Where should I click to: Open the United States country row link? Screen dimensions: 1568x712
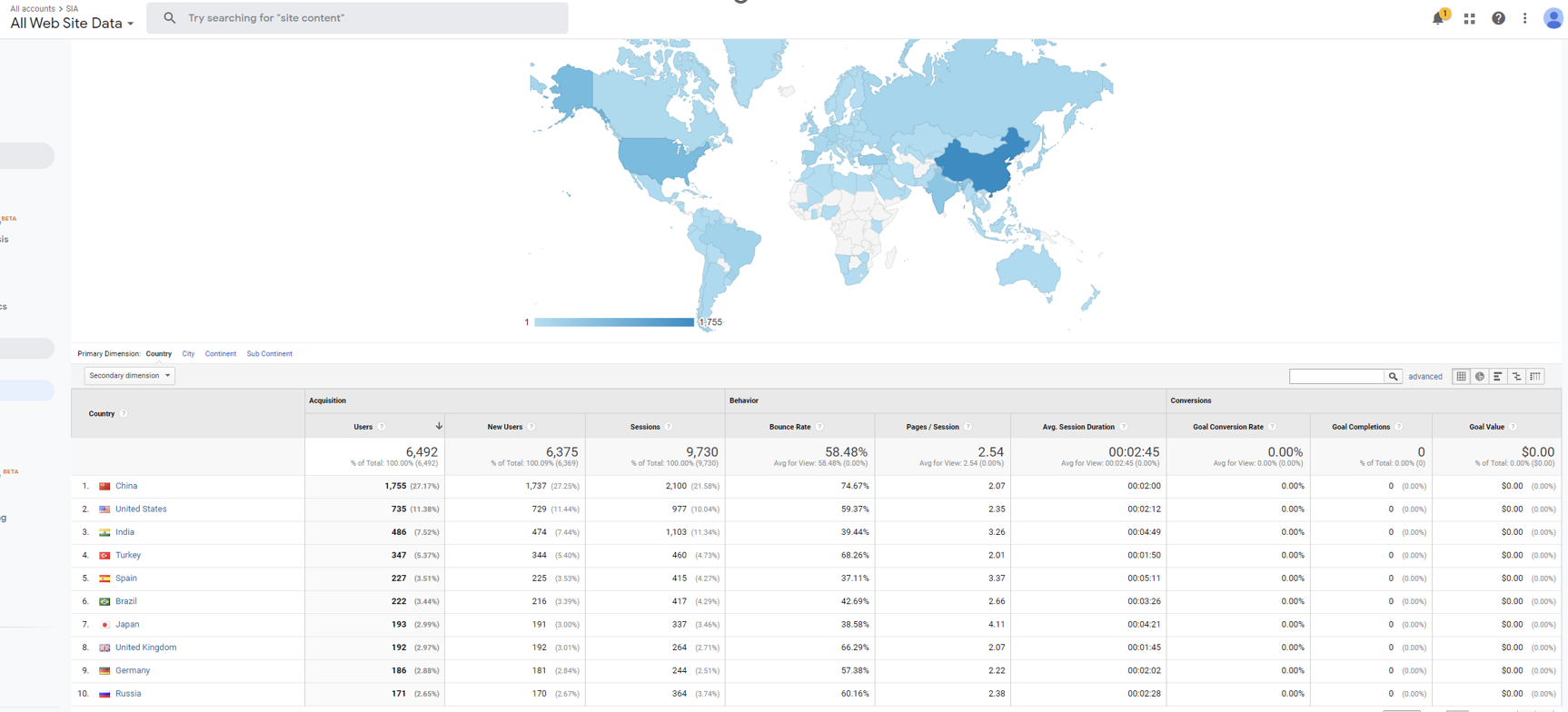tap(141, 509)
